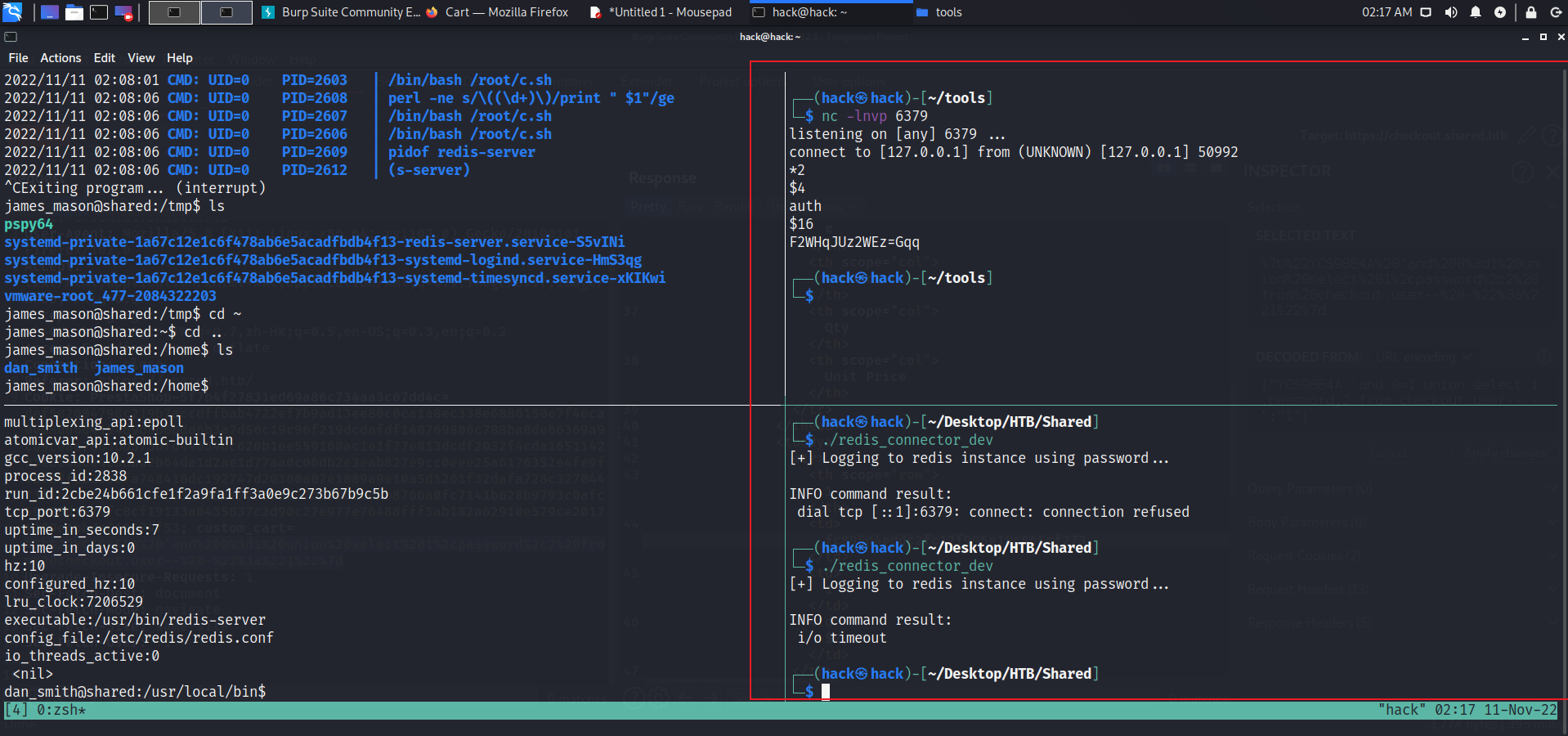Screen dimensions: 1568x736
Task: Click the PID=2612 entry in pspy output
Action: (x=315, y=170)
